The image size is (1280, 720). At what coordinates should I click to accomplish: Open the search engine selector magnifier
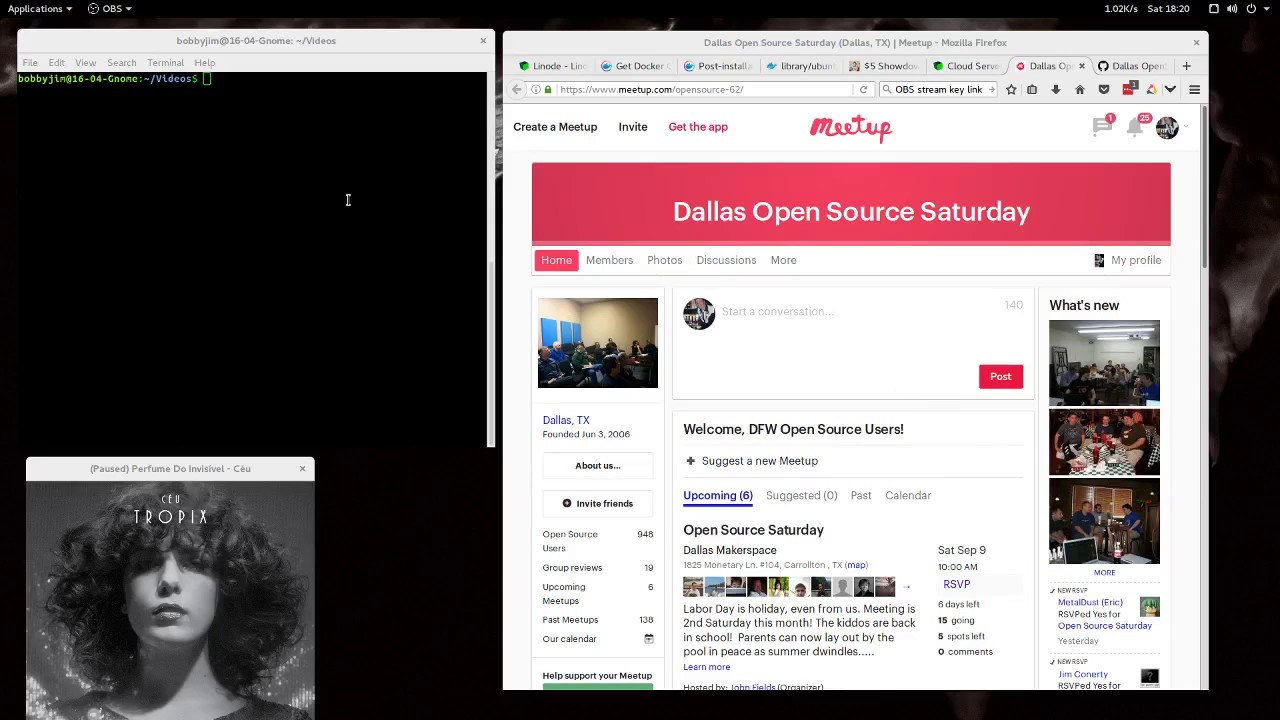coord(887,89)
